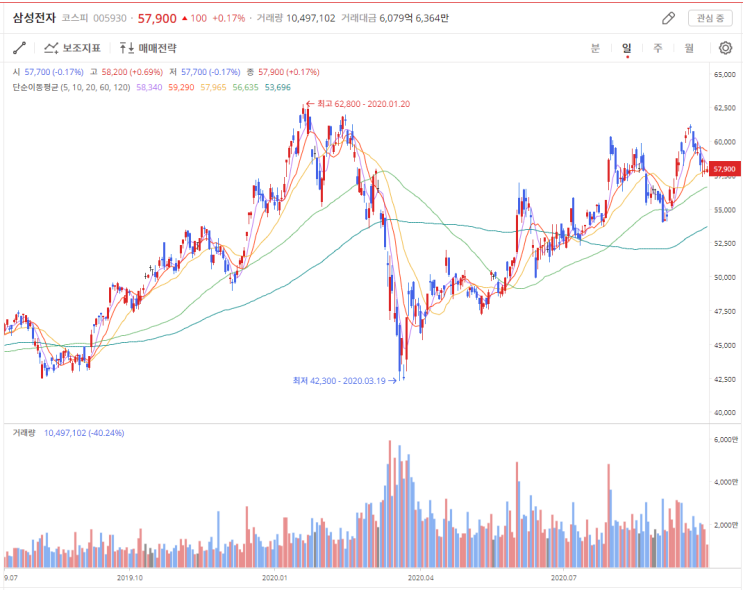Open the 매매전략 trading strategy menu

point(147,48)
